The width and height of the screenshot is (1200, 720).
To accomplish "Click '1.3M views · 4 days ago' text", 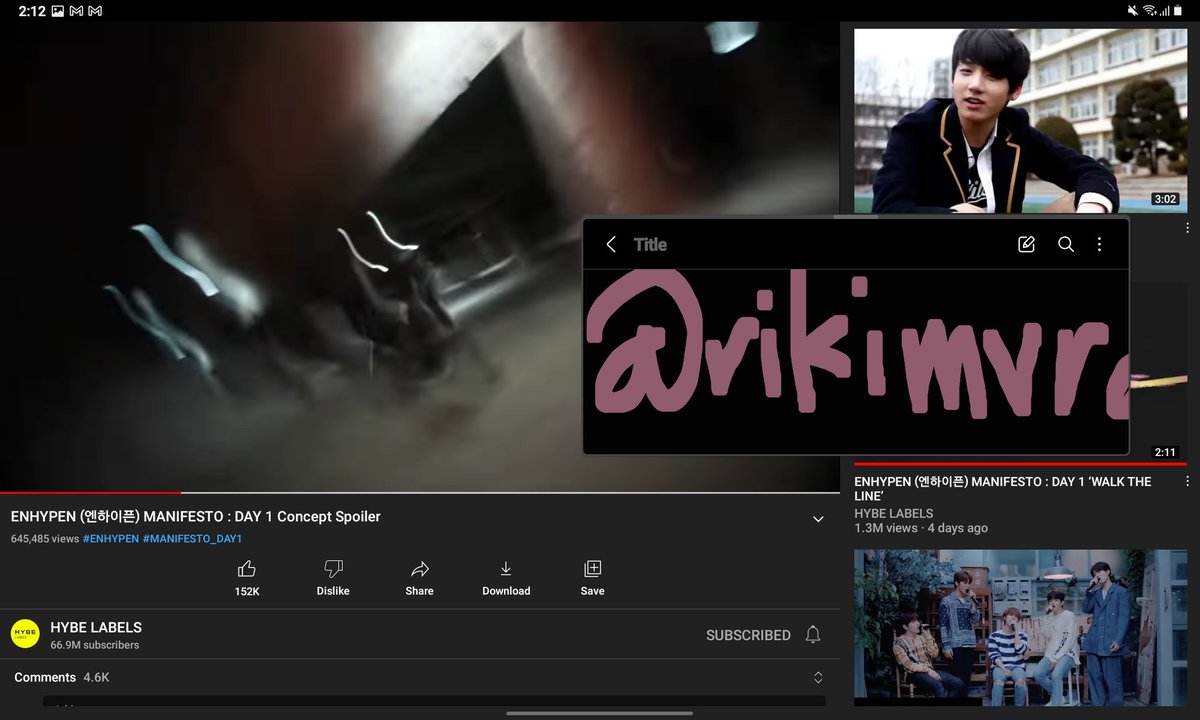I will pos(921,528).
